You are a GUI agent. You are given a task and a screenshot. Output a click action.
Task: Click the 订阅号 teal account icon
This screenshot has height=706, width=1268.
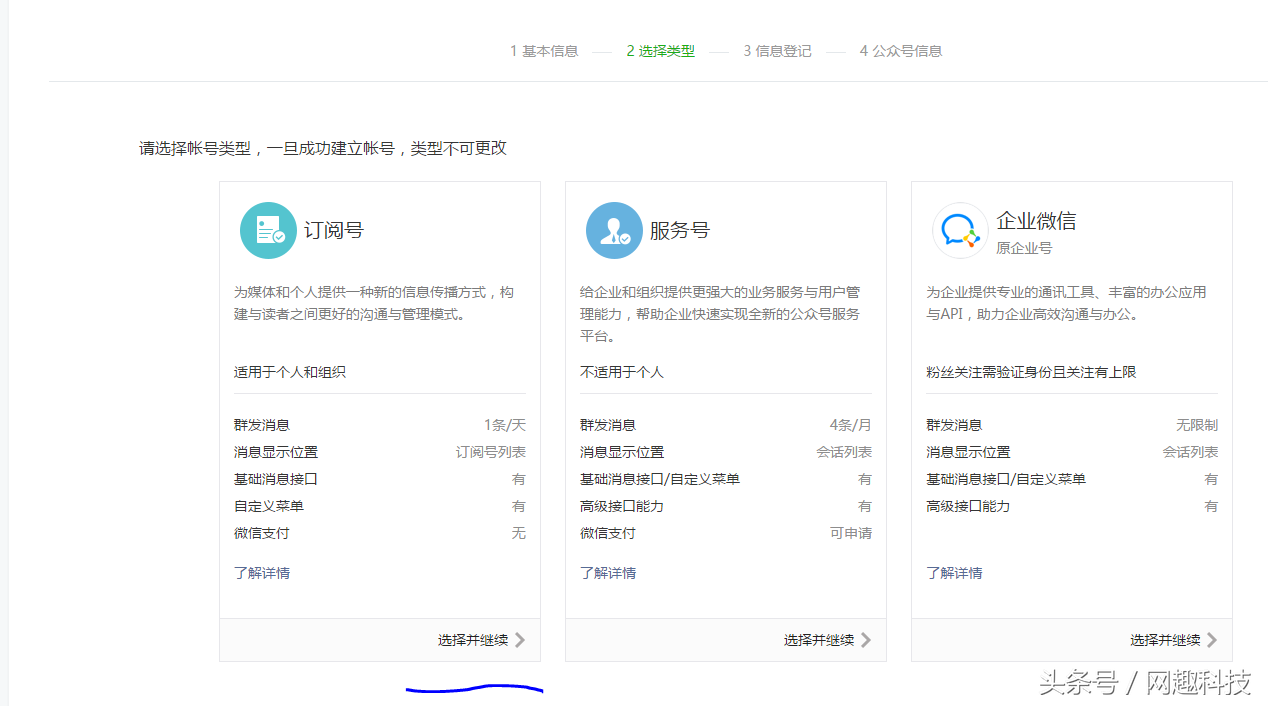(268, 230)
